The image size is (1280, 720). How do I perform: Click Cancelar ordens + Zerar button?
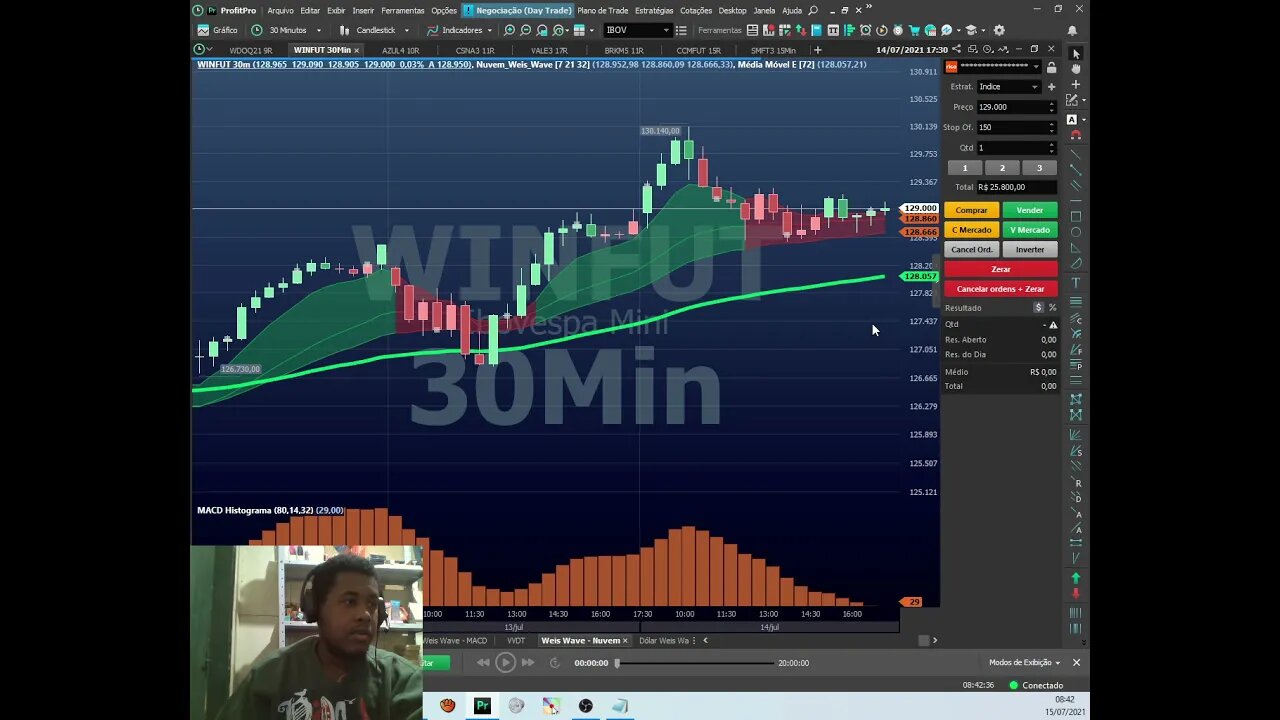click(x=1001, y=289)
